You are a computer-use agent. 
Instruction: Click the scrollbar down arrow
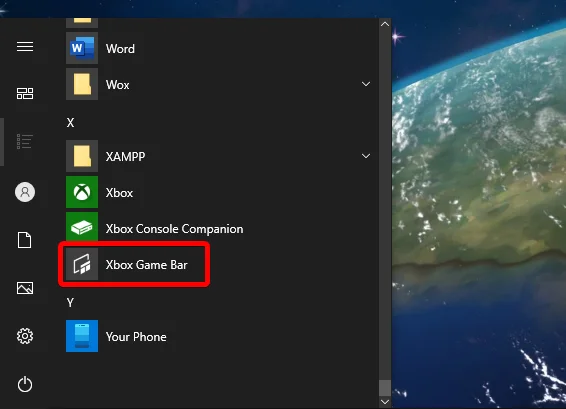coord(385,402)
